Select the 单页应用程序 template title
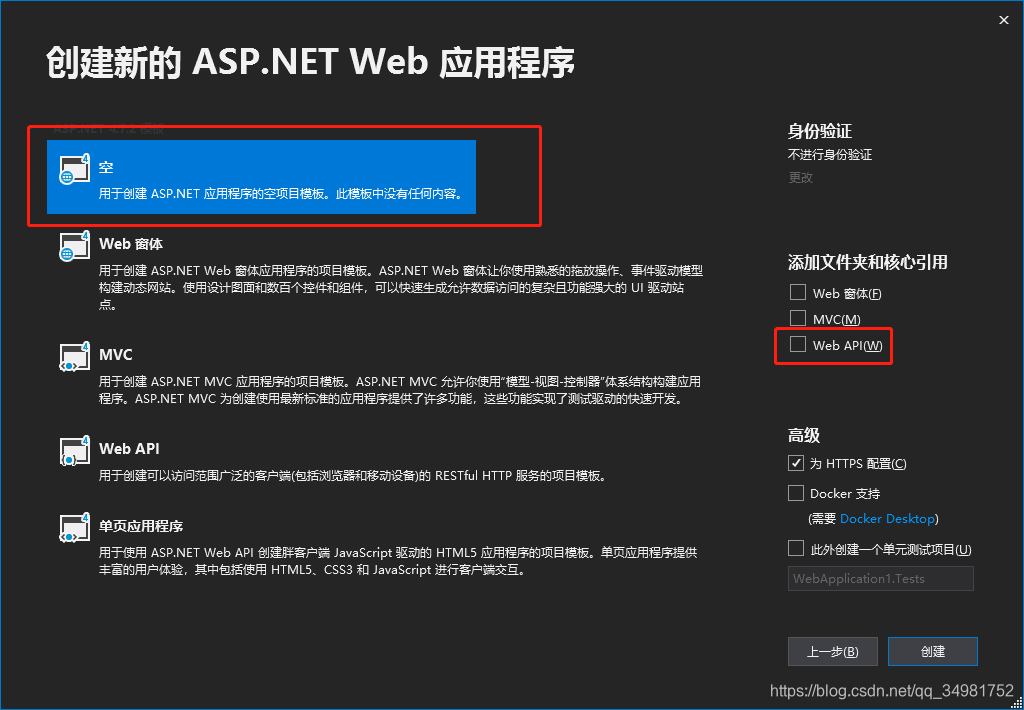This screenshot has height=710, width=1024. (141, 526)
